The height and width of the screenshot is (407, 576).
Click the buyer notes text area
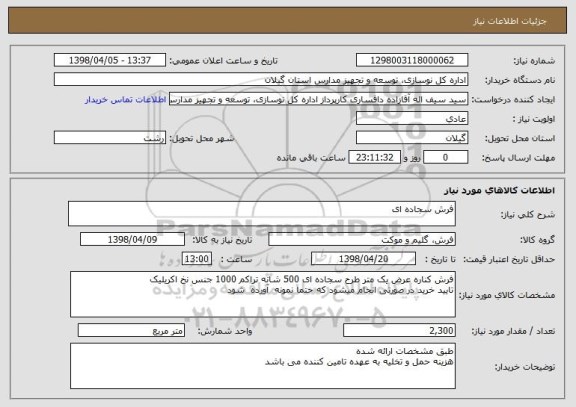click(263, 366)
